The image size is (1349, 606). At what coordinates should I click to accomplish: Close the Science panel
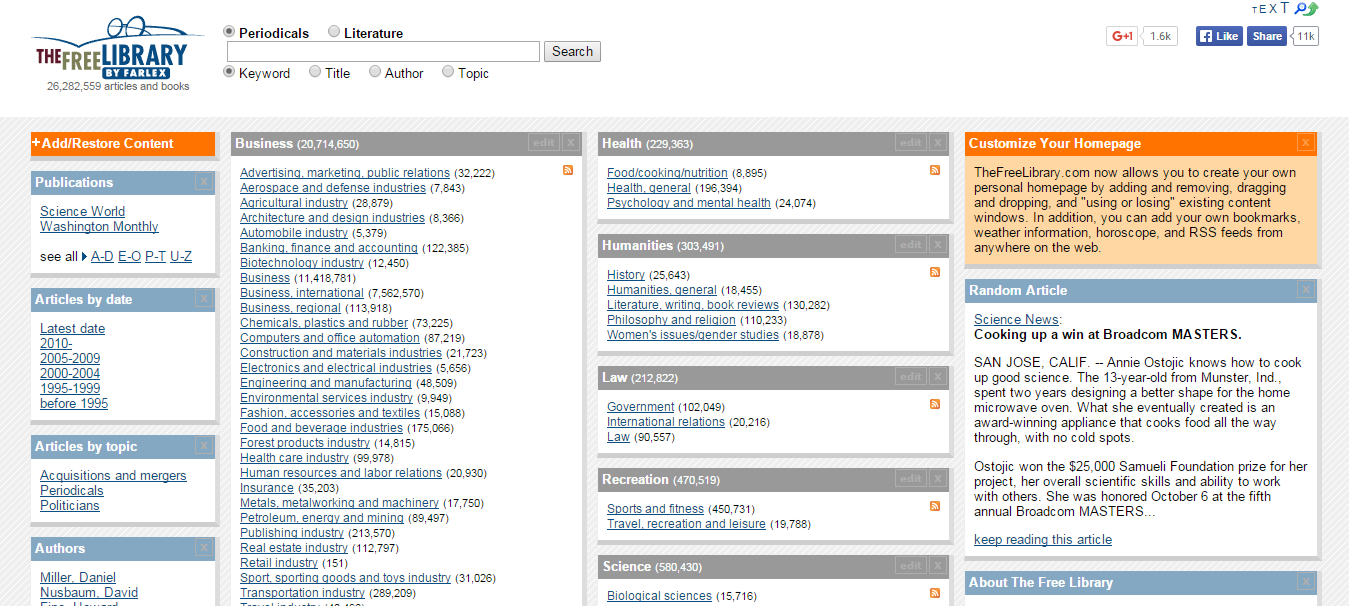(937, 566)
